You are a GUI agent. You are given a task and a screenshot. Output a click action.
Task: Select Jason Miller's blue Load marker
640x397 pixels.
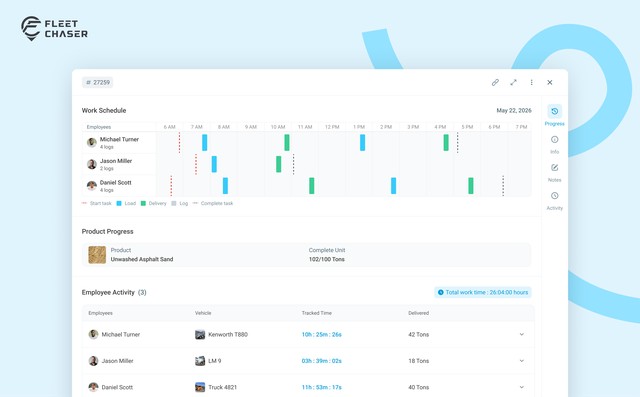[x=214, y=164]
